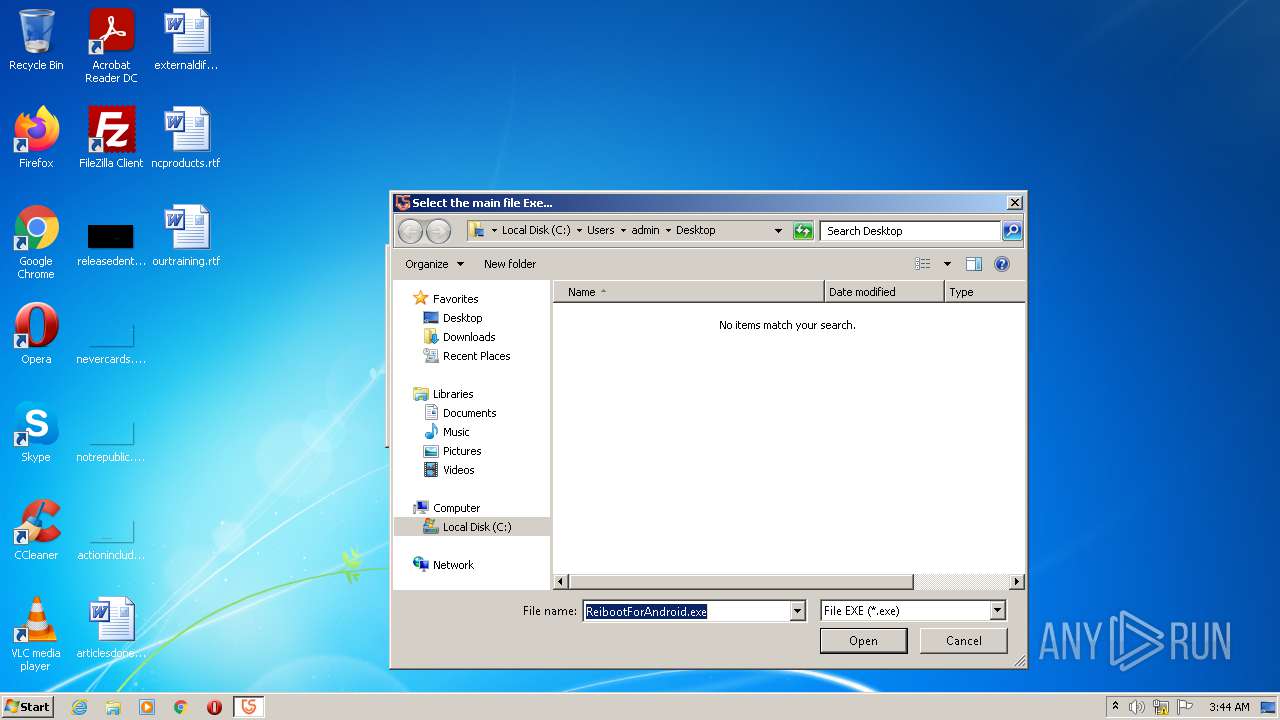Toggle the preview pane icon
Image resolution: width=1280 pixels, height=720 pixels.
pos(974,264)
